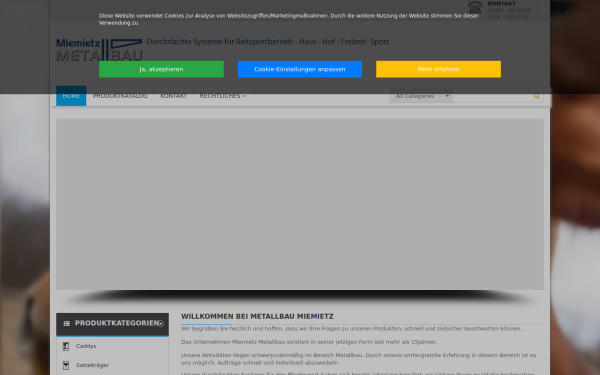Open the PRODUKTKATALOG menu item
Viewport: 600px width, 375px height.
tap(120, 96)
